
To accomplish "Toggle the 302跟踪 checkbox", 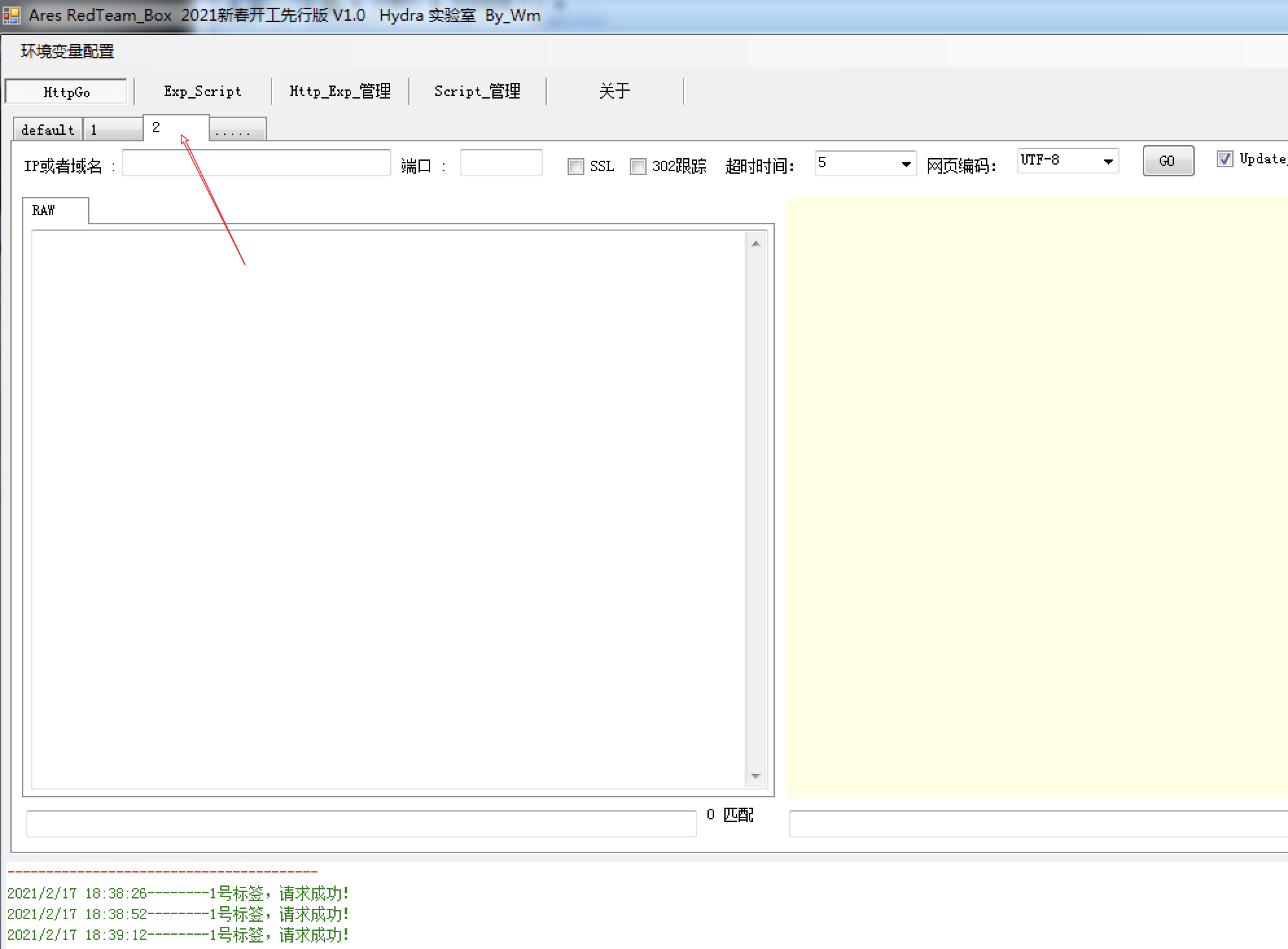I will tap(638, 167).
